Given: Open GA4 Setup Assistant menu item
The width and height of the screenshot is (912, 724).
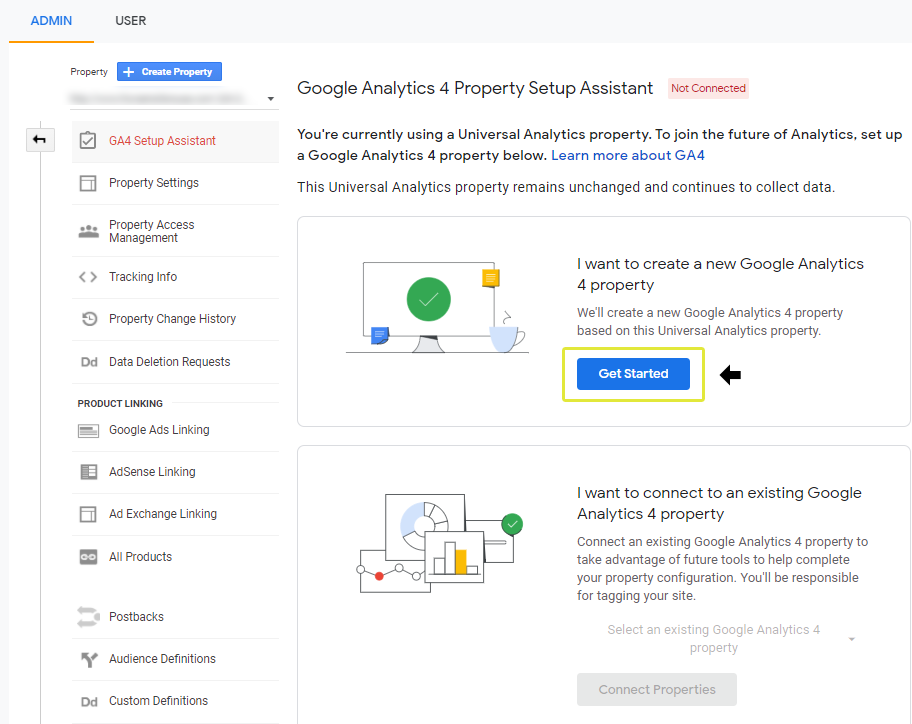Looking at the screenshot, I should pos(175,141).
